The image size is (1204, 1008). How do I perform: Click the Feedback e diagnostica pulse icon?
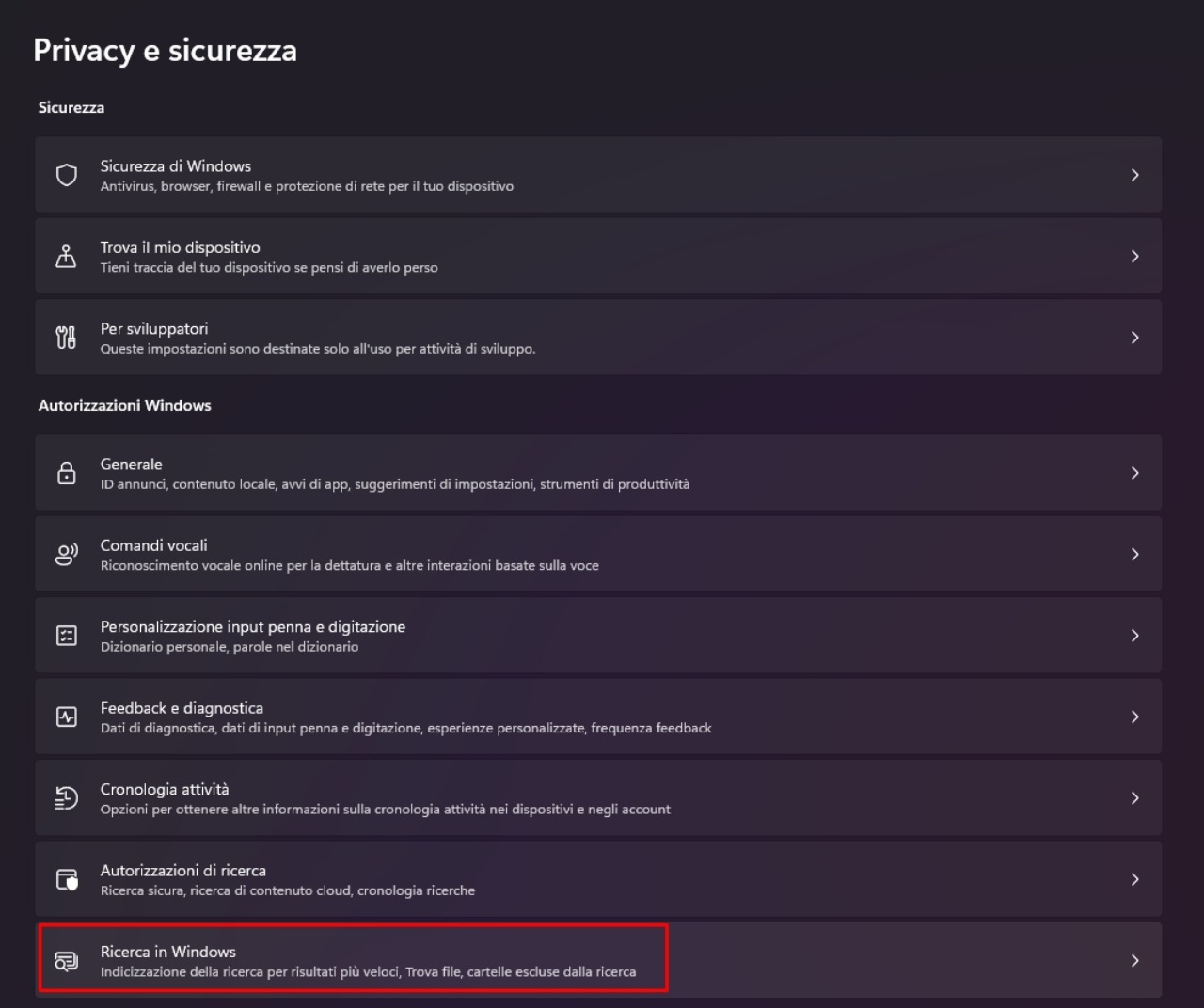tap(67, 717)
